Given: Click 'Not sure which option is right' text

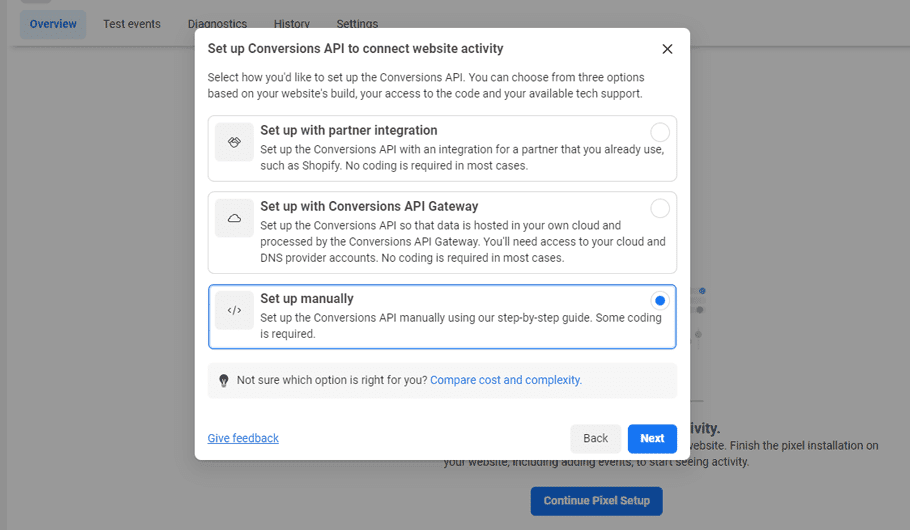Looking at the screenshot, I should coord(332,380).
